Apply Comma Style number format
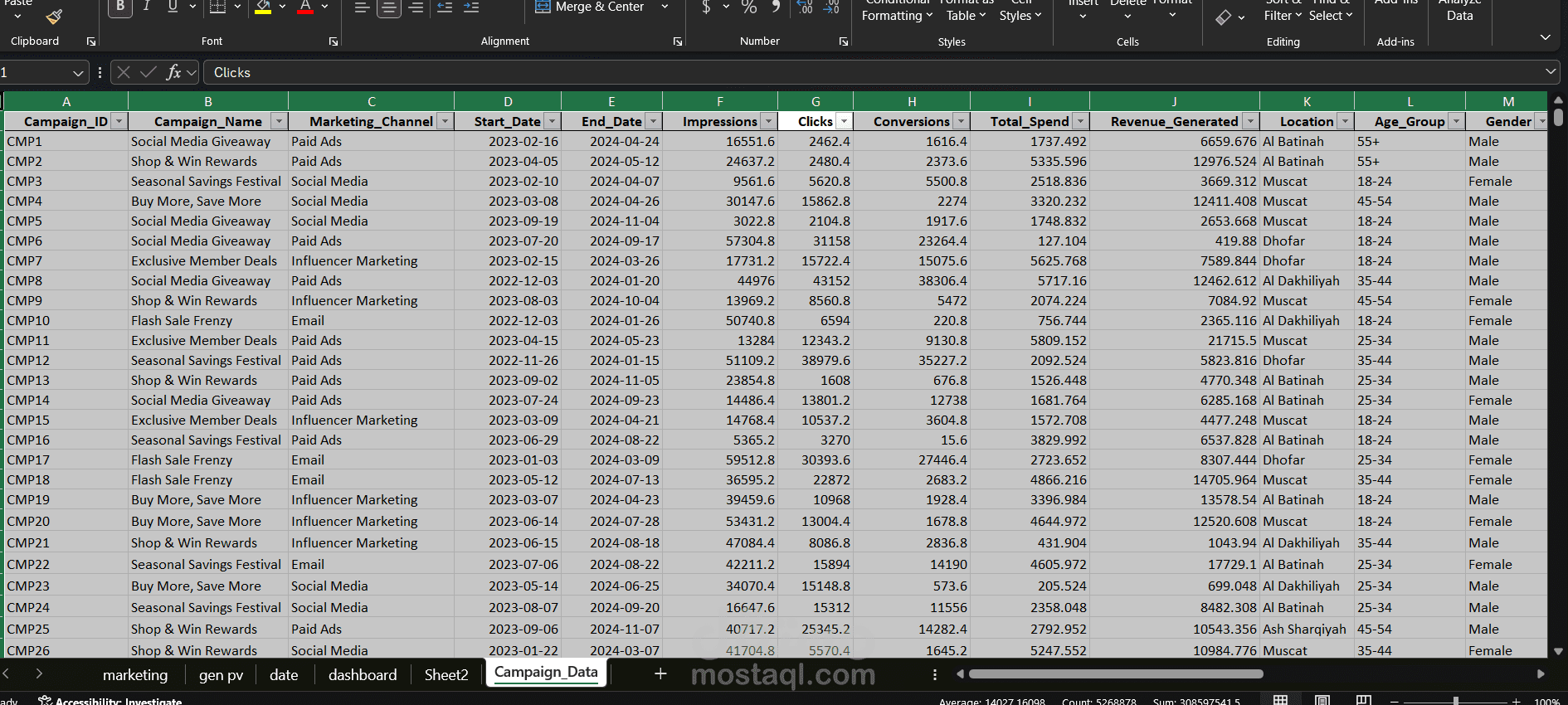The height and width of the screenshot is (705, 1568). [x=776, y=7]
